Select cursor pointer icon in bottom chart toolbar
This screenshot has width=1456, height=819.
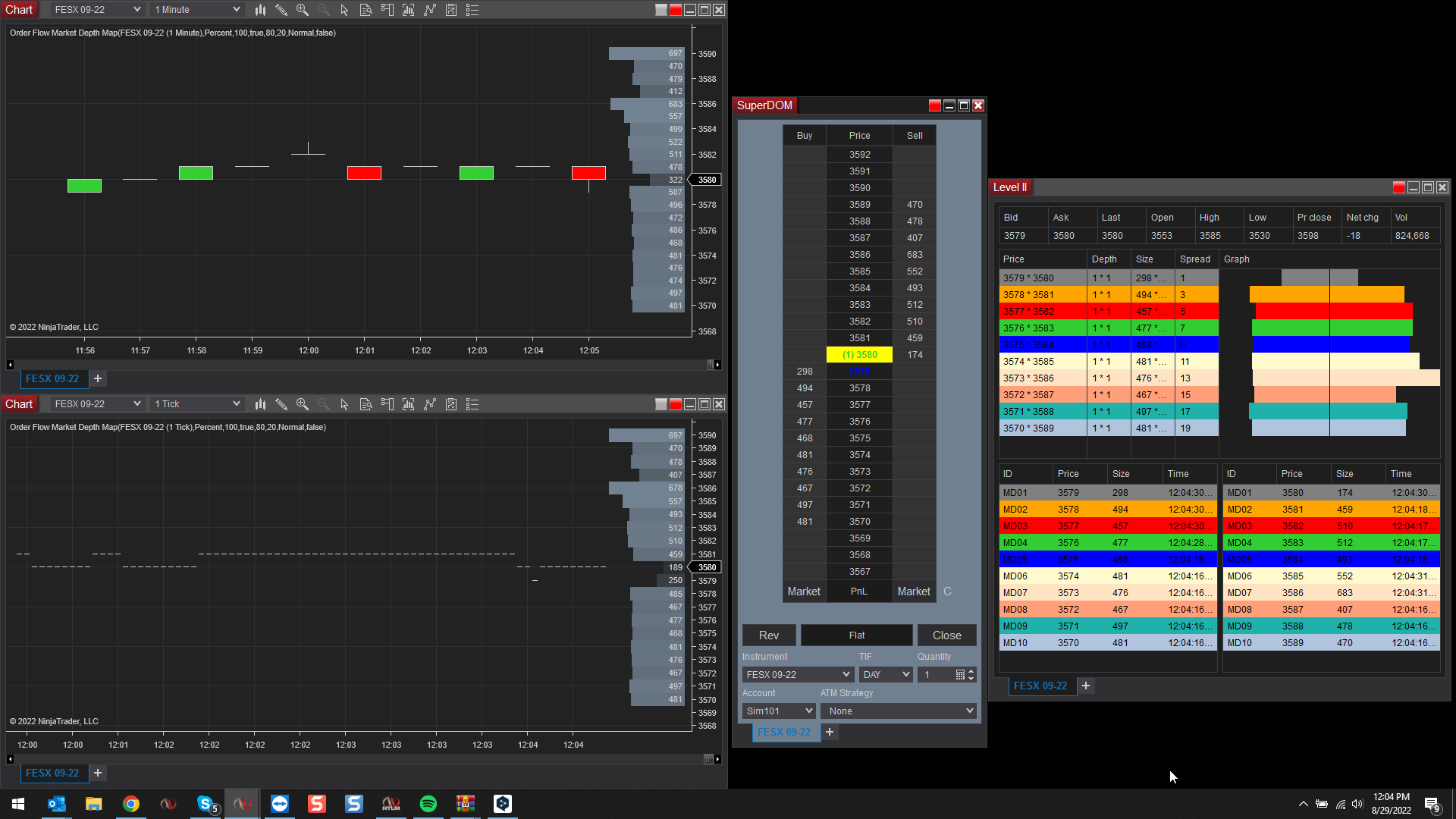345,404
